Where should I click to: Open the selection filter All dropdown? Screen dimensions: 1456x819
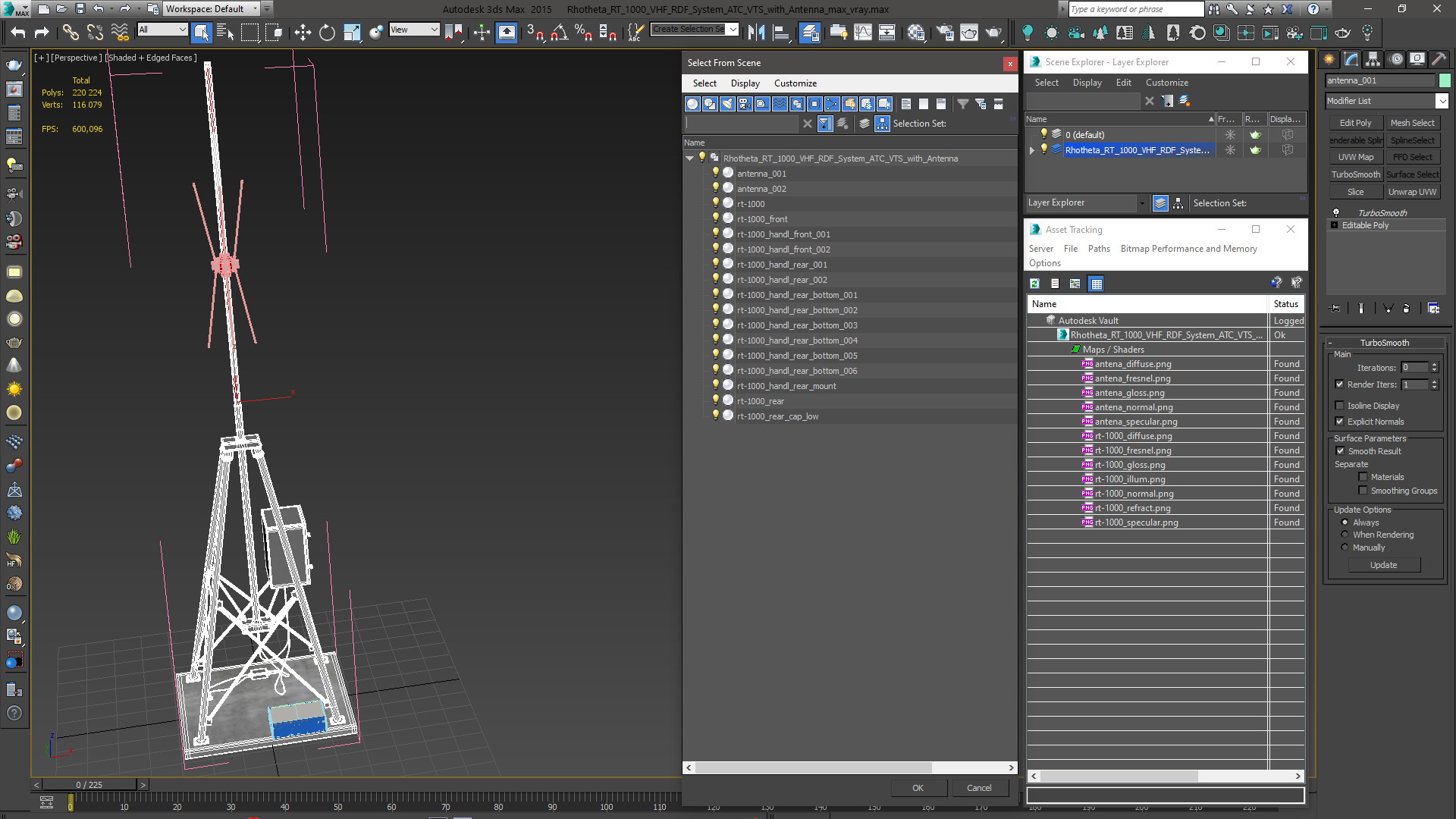point(162,30)
